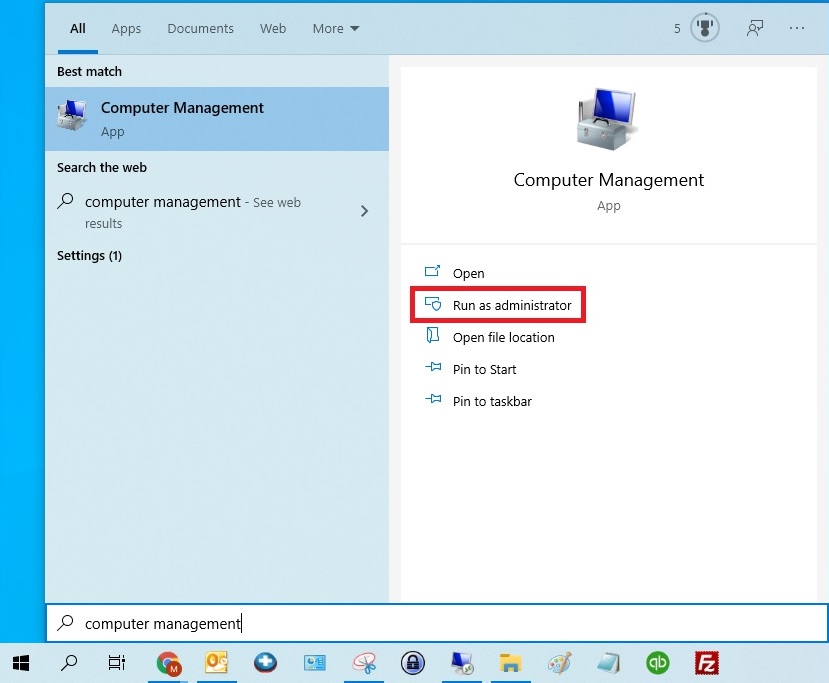Launch Paint from the taskbar
This screenshot has height=683, width=829.
[x=560, y=663]
